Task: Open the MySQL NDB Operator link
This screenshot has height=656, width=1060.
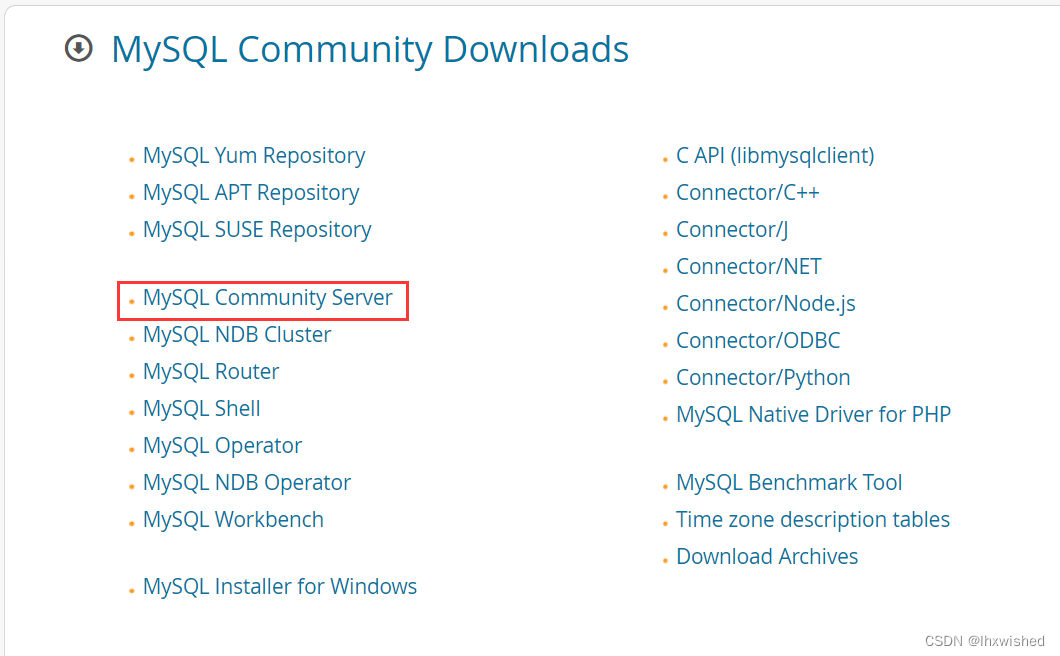Action: [x=247, y=483]
